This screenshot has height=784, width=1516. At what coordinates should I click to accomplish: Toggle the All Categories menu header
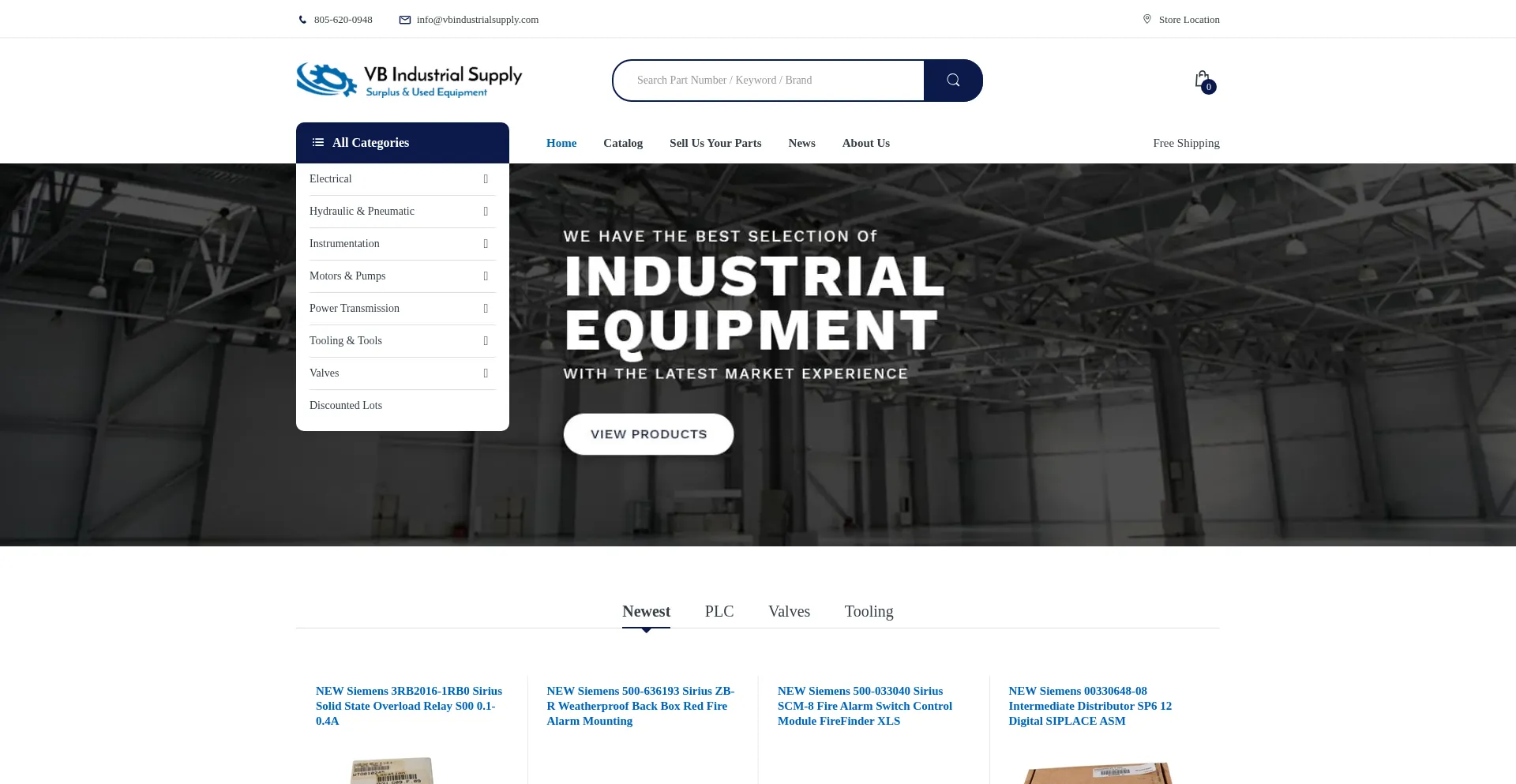pos(403,143)
